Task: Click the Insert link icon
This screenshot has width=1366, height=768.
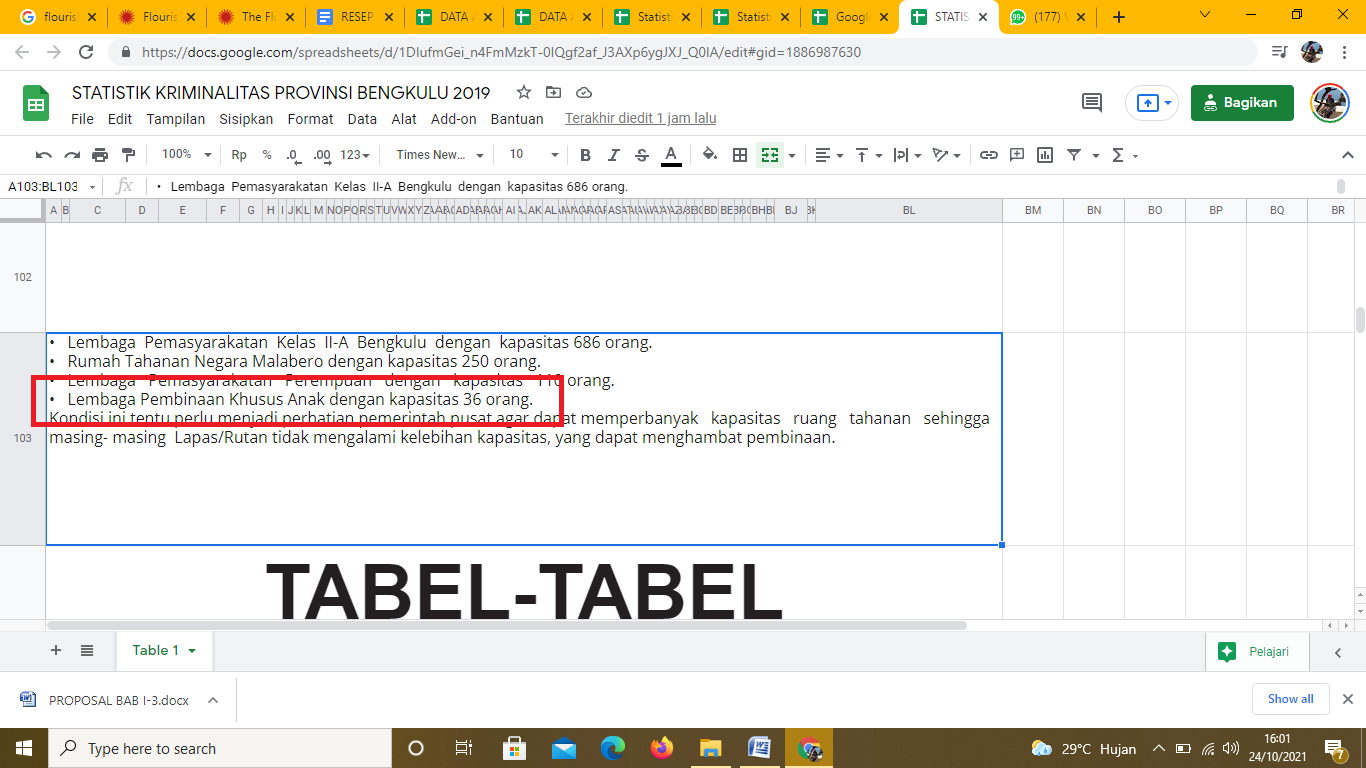Action: coord(989,155)
